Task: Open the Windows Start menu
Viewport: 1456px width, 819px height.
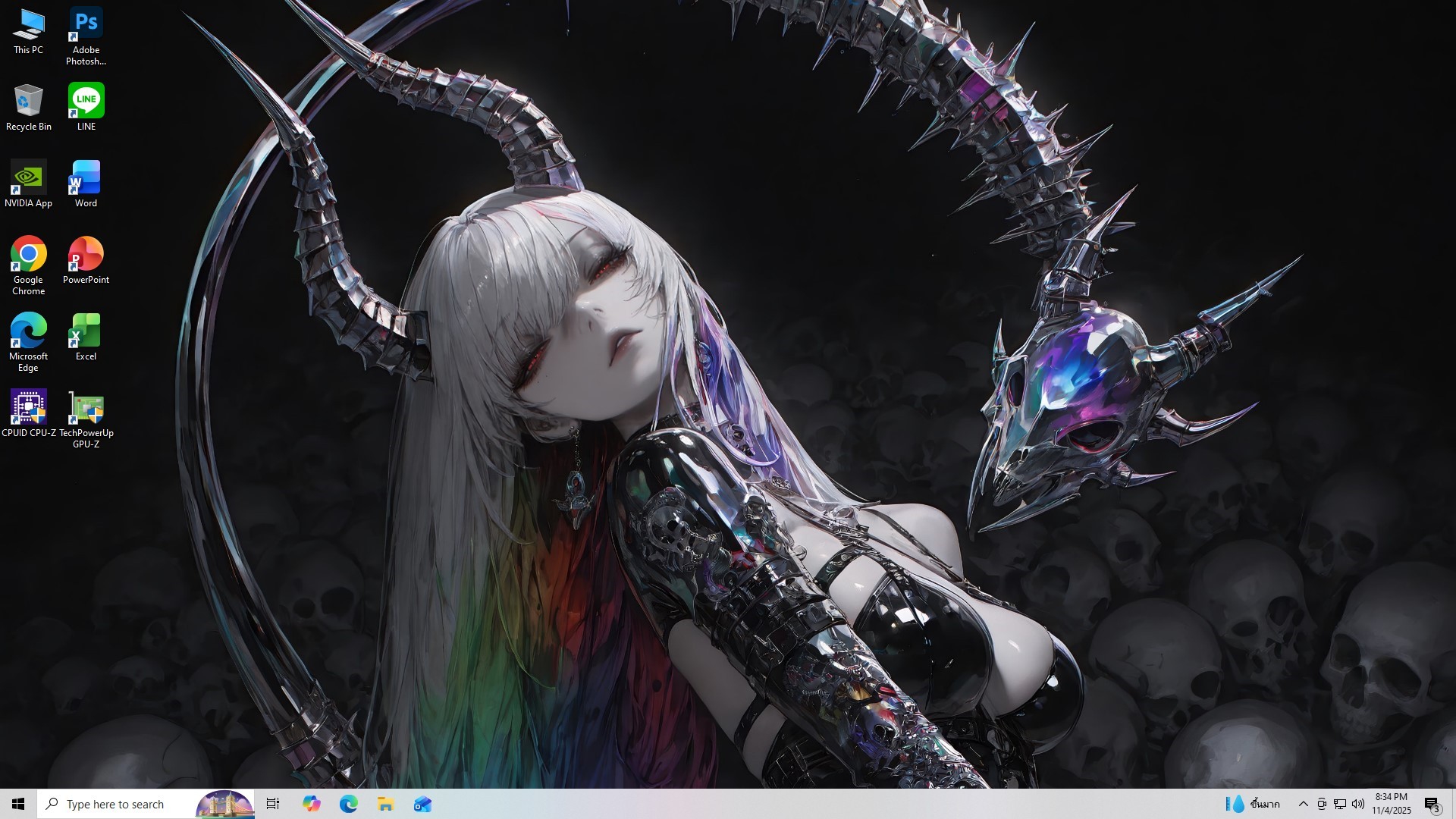Action: 18,804
